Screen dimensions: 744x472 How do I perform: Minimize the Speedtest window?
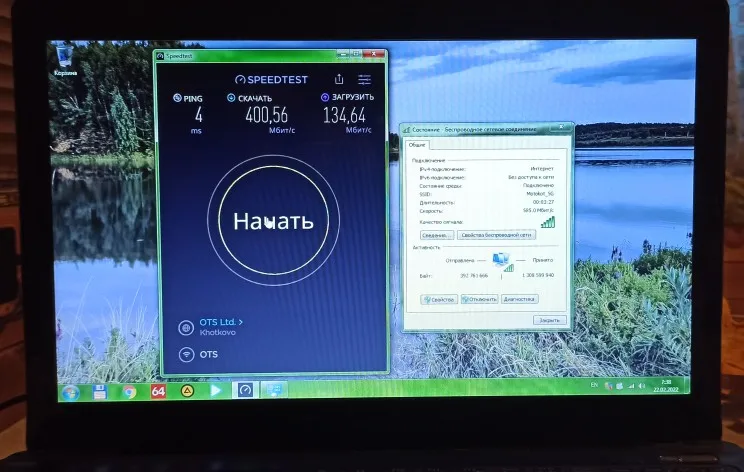[x=343, y=55]
